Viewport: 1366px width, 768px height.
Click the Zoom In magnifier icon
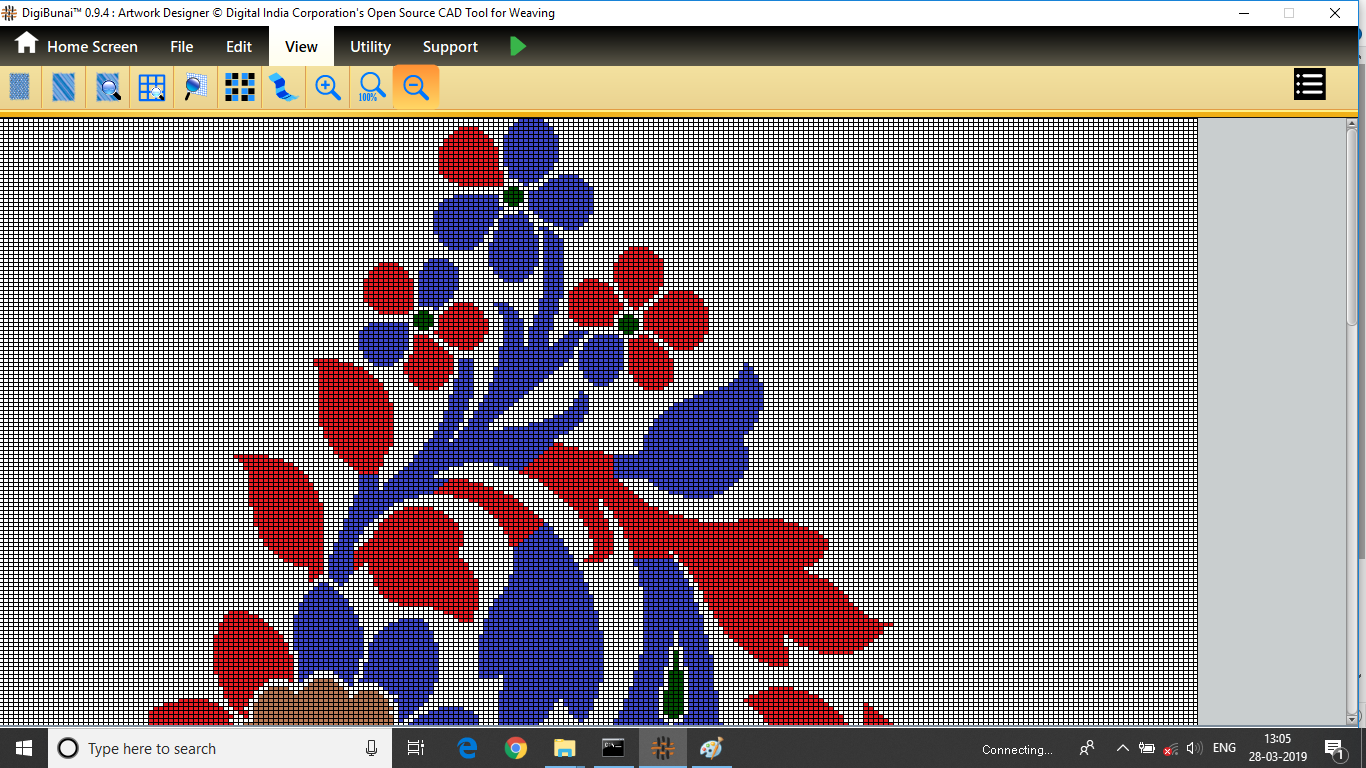point(328,87)
